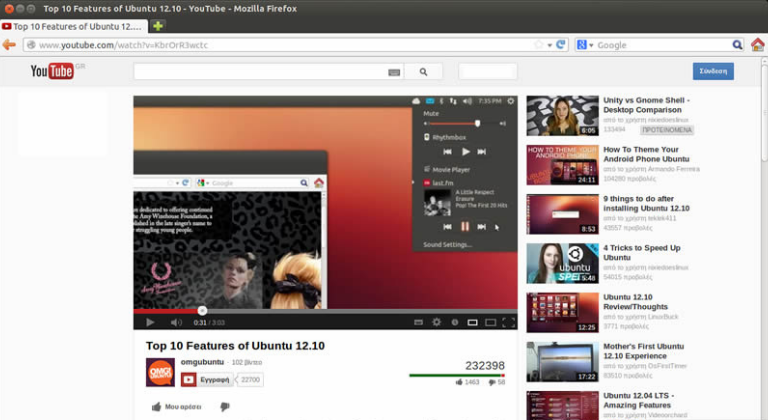Click the Firefox search magnifier icon

coord(737,45)
